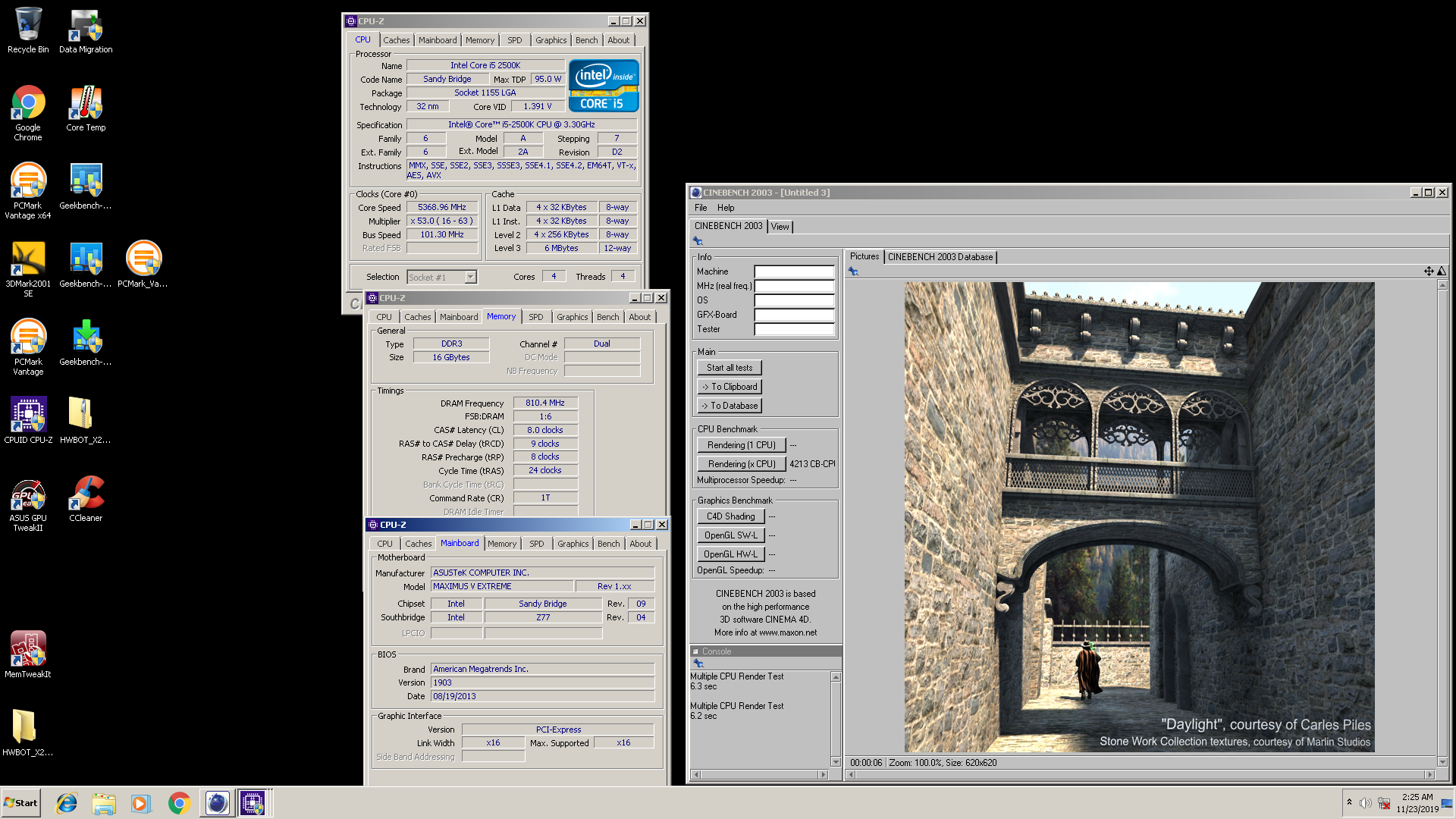Select the HWBOT_X2 yellow folder icon
This screenshot has height=819, width=1456.
coord(28,733)
